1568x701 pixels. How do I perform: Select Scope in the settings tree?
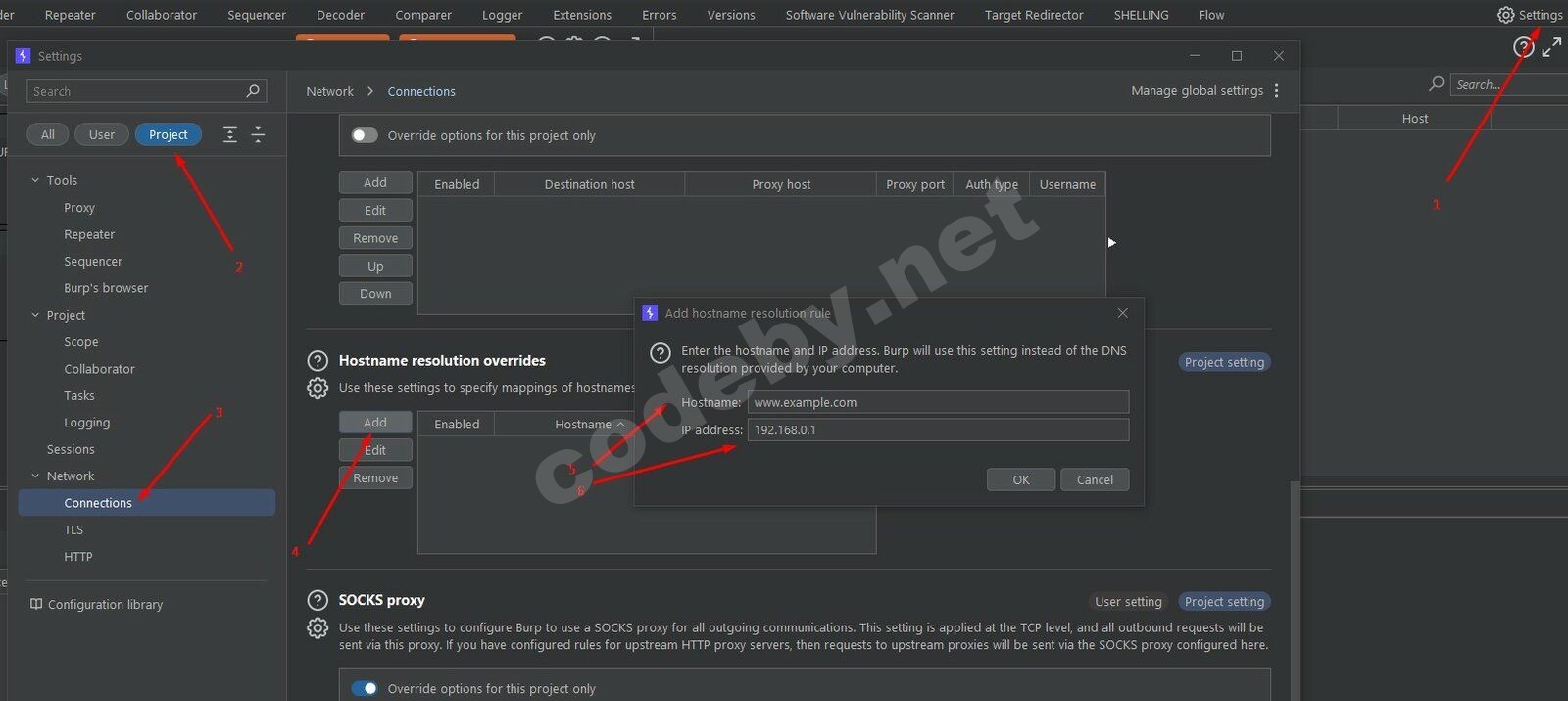point(81,342)
